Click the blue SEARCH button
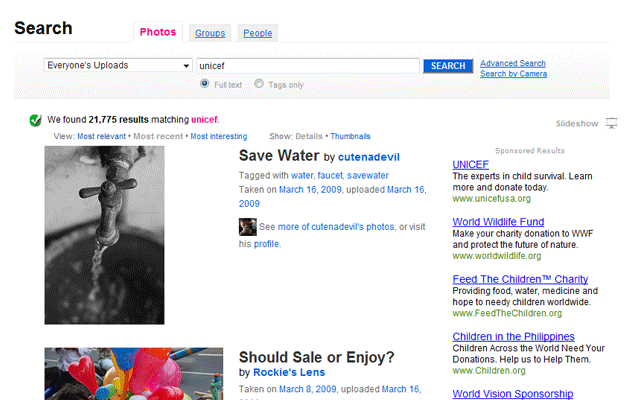The height and width of the screenshot is (400, 628). pos(448,66)
